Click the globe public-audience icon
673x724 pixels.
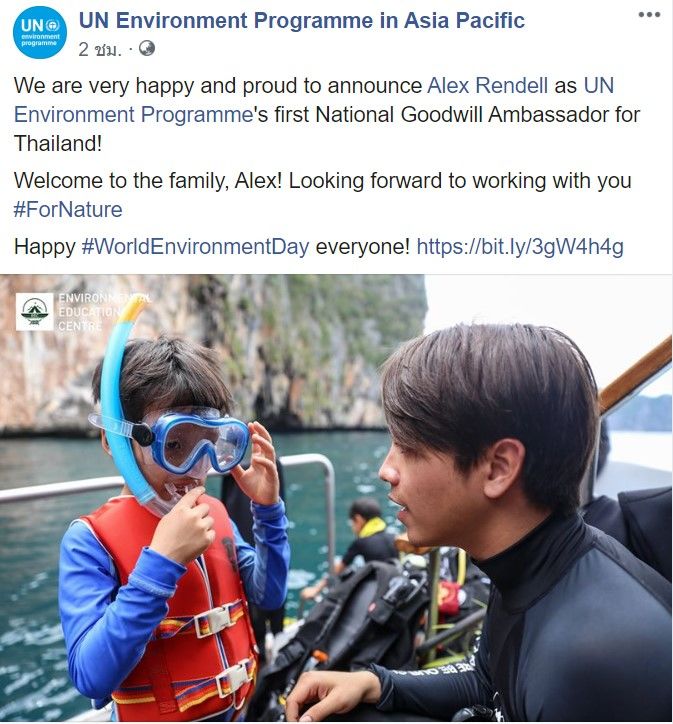[x=147, y=48]
